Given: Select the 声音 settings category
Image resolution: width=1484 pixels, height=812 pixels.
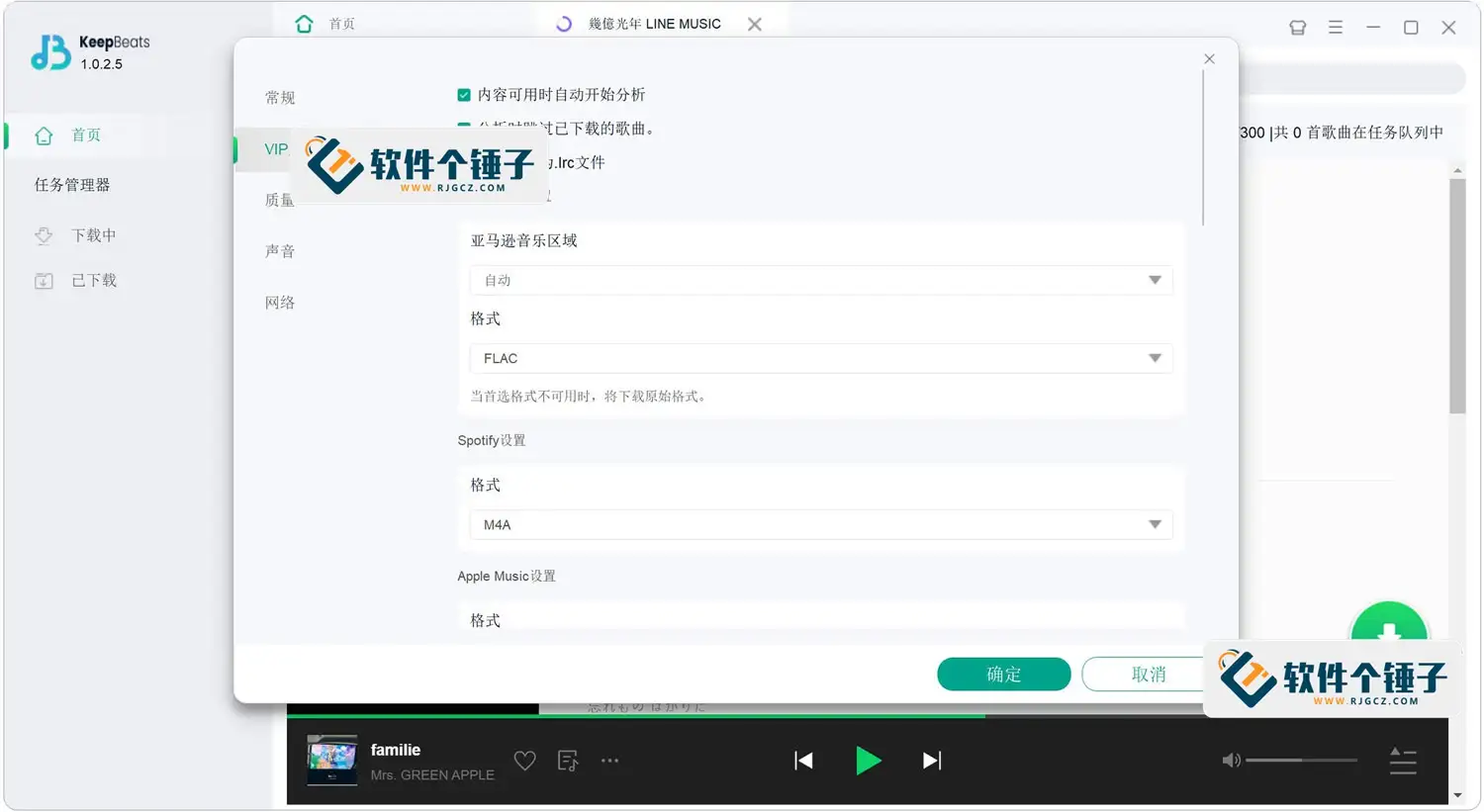Looking at the screenshot, I should click(x=279, y=250).
